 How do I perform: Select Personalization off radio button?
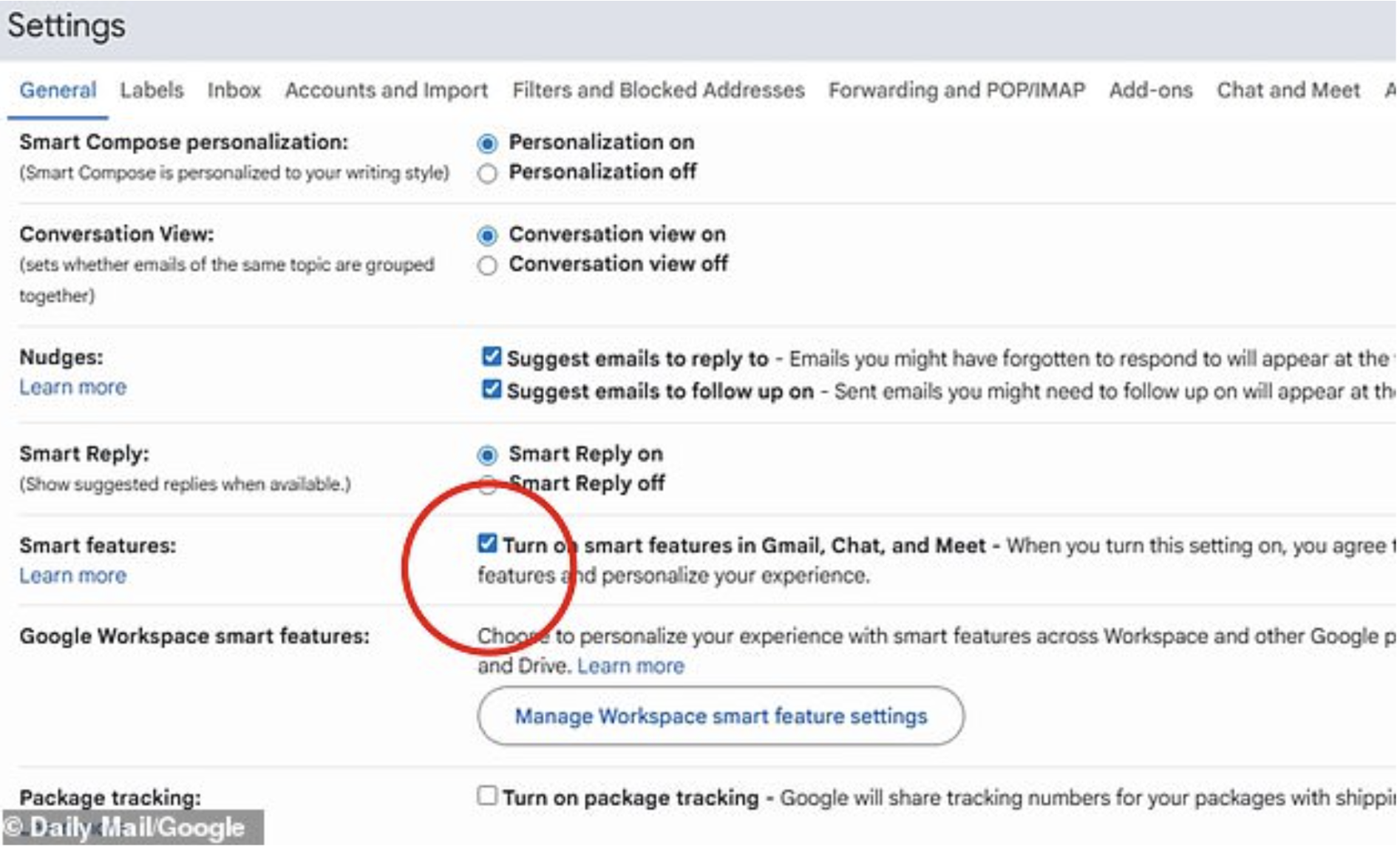pos(487,174)
